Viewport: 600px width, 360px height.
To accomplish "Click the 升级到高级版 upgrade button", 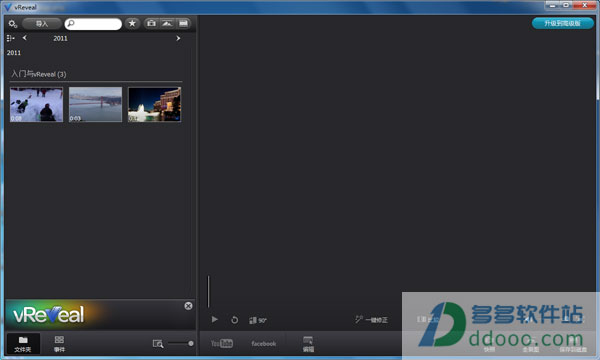I will point(562,23).
